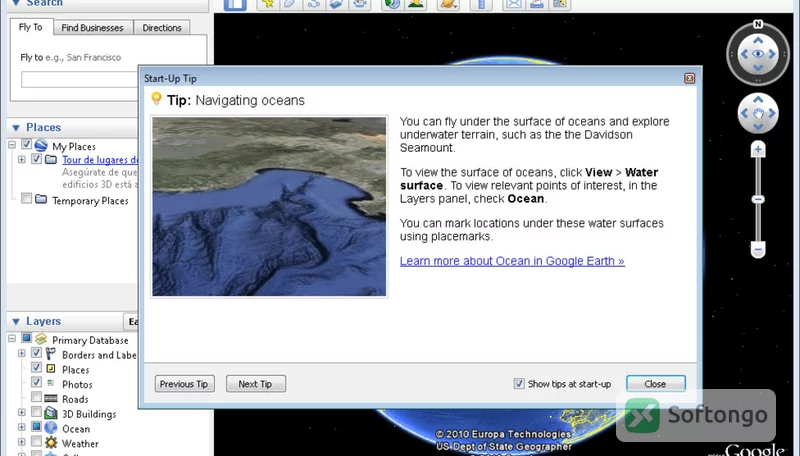This screenshot has height=456, width=800.
Task: Expand the Borders and Labels node
Action: click(x=21, y=353)
